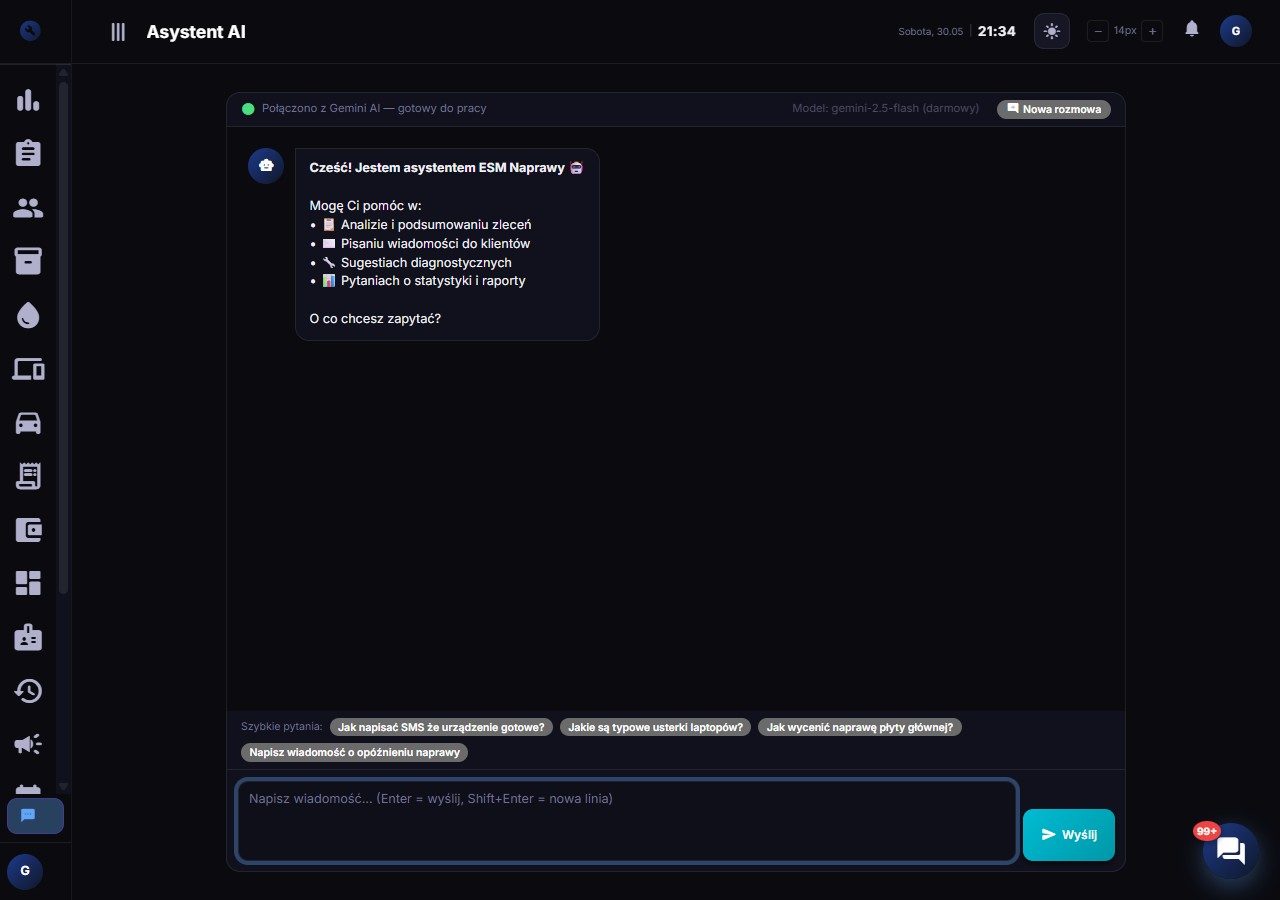Click Połączono z Gemini AI status text
Image resolution: width=1280 pixels, height=900 pixels.
point(374,108)
